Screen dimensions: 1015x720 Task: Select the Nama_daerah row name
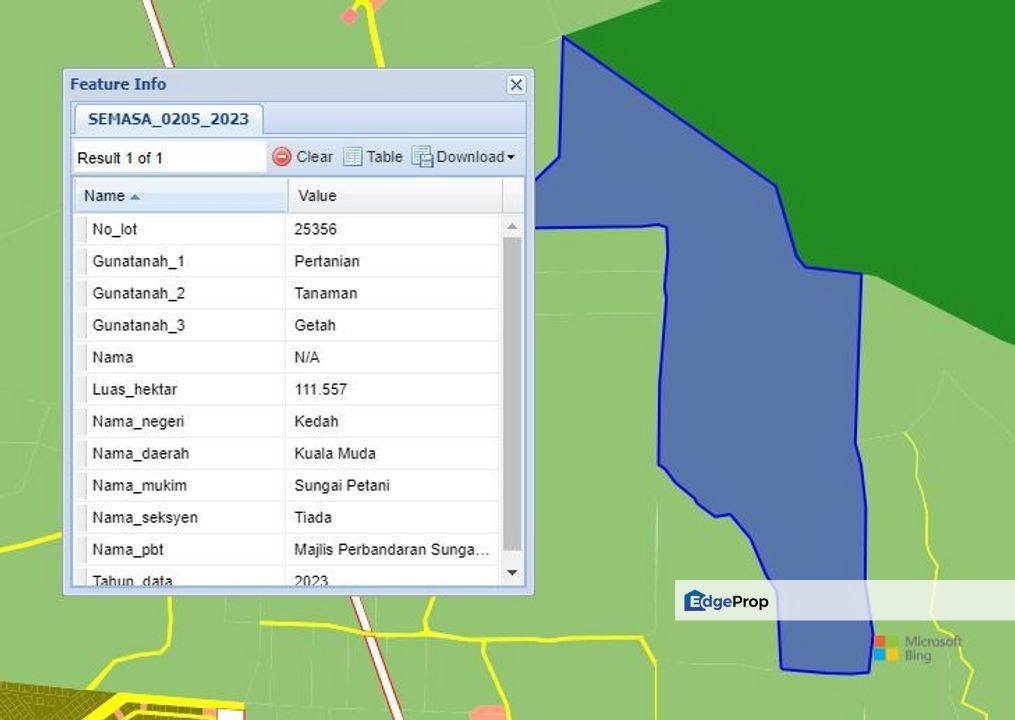(140, 453)
